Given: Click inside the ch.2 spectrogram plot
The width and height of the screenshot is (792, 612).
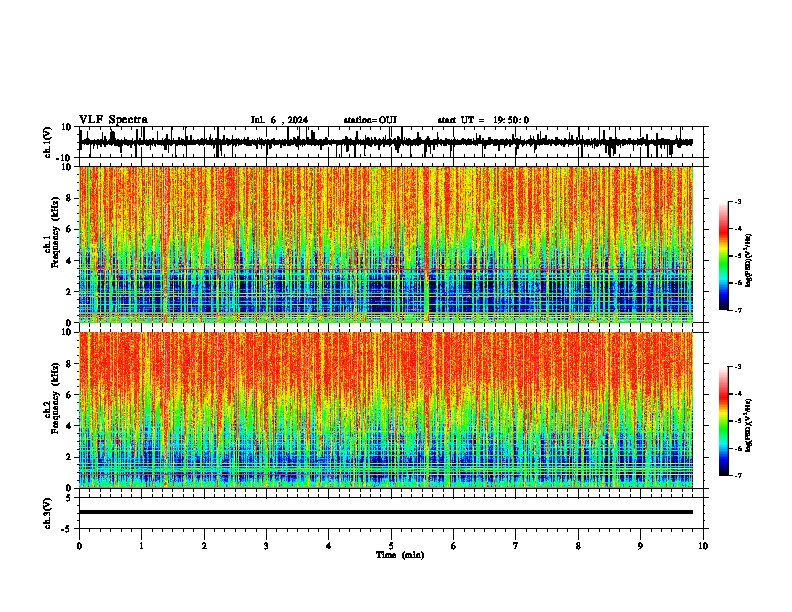Looking at the screenshot, I should point(385,410).
